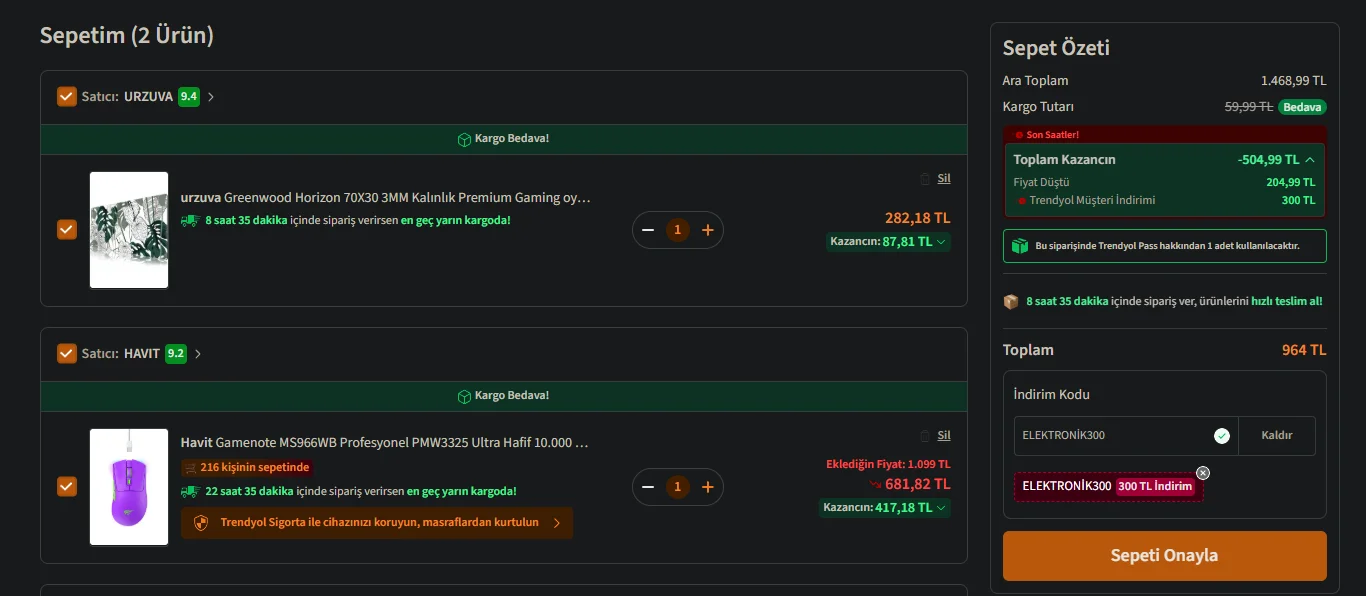The height and width of the screenshot is (596, 1366).
Task: Remove Havit mouse with its trash icon
Action: click(925, 436)
